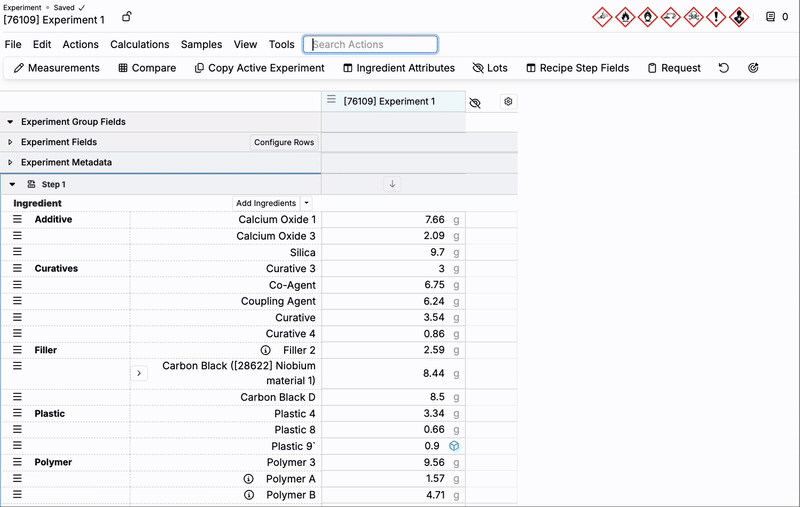Open the Calculations menu
This screenshot has width=800, height=507.
click(139, 44)
